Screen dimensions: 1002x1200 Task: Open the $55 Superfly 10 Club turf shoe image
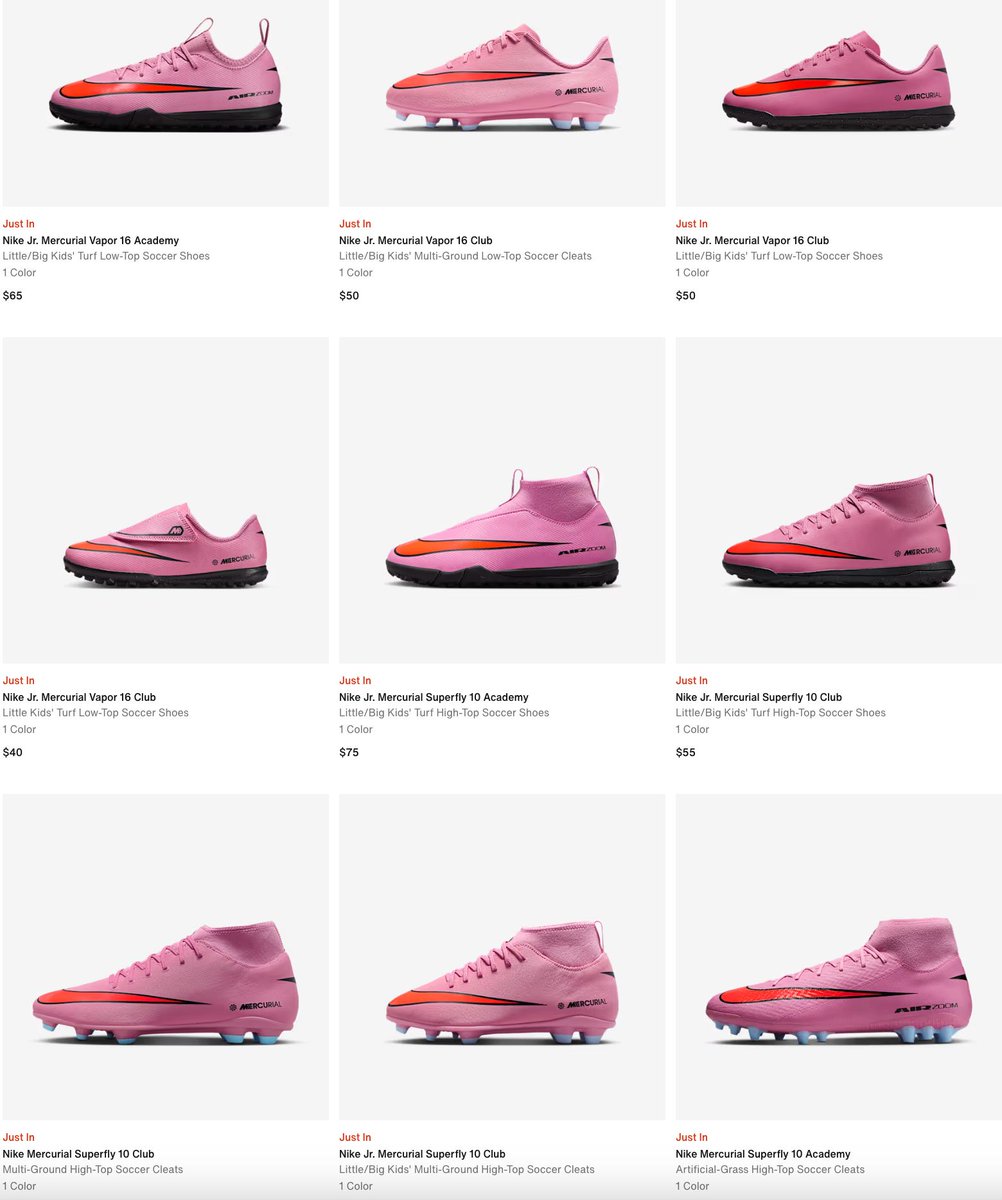(838, 500)
